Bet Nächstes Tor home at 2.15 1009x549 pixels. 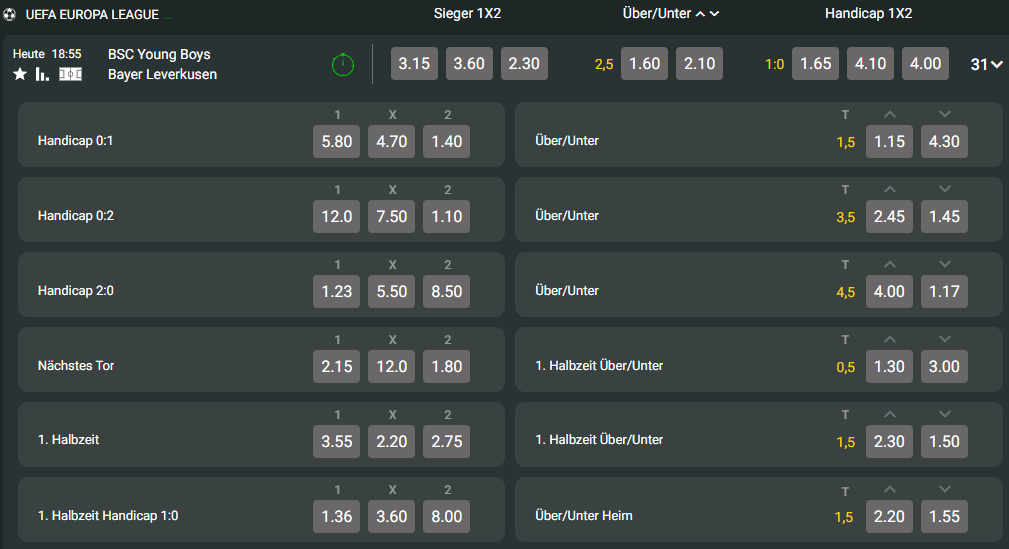337,366
